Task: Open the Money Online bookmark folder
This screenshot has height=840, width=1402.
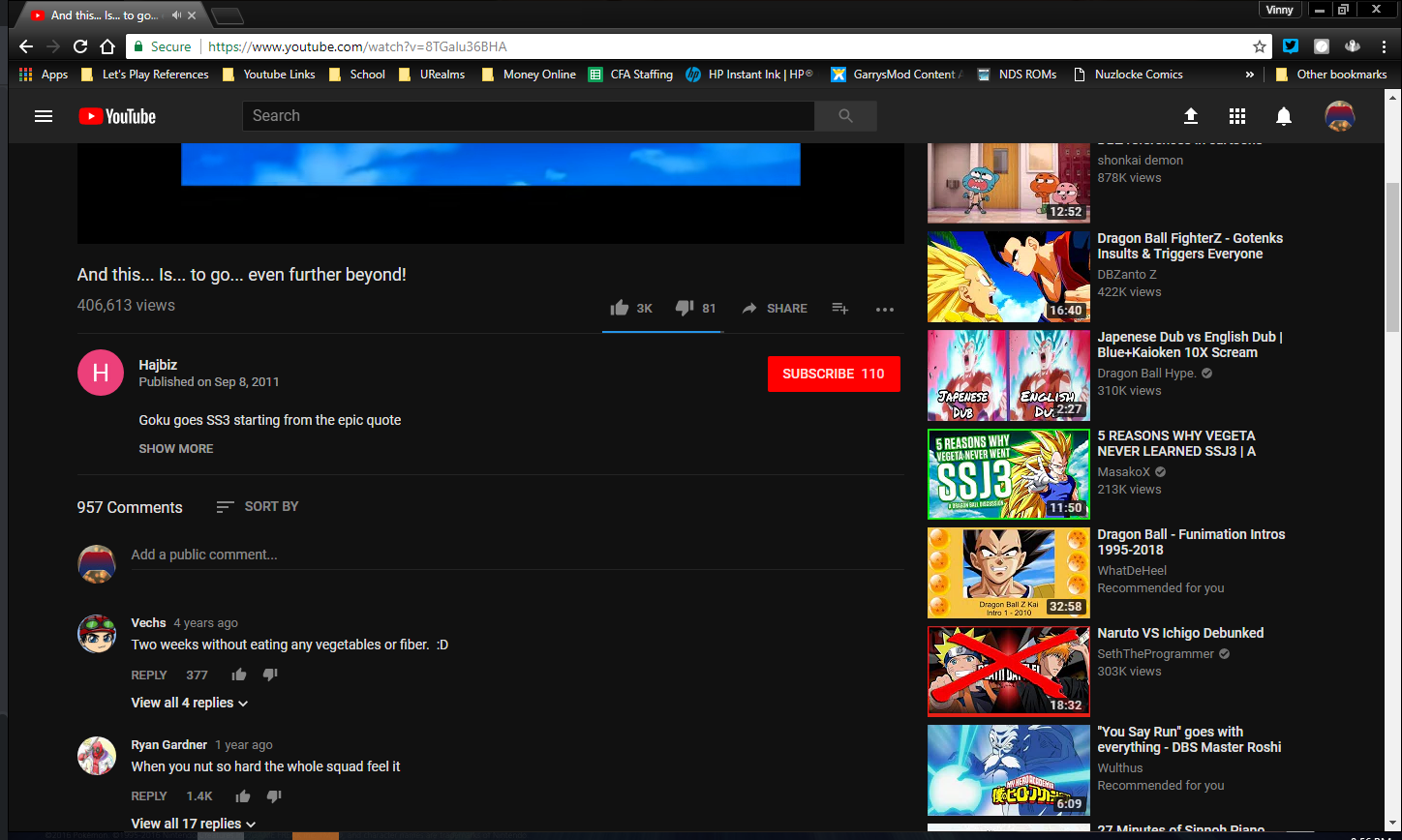Action: (x=529, y=75)
